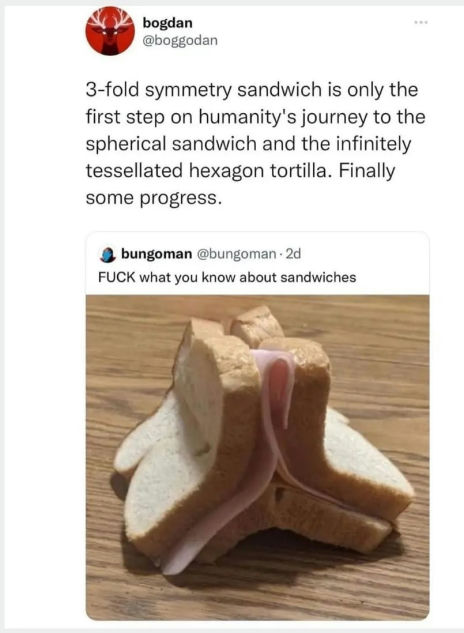Viewport: 464px width, 633px height.
Task: Click the 2d timestamp on quoted tweet
Action: click(293, 254)
